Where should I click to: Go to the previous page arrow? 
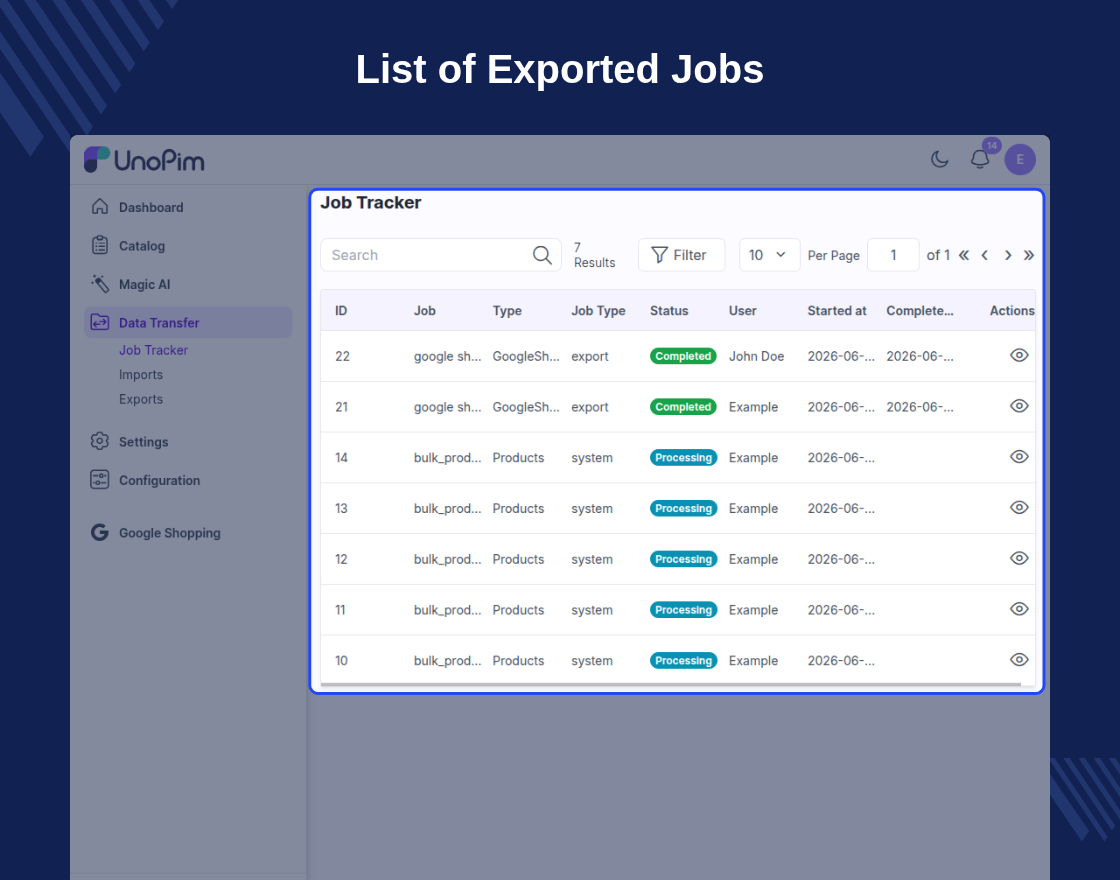pyautogui.click(x=985, y=255)
